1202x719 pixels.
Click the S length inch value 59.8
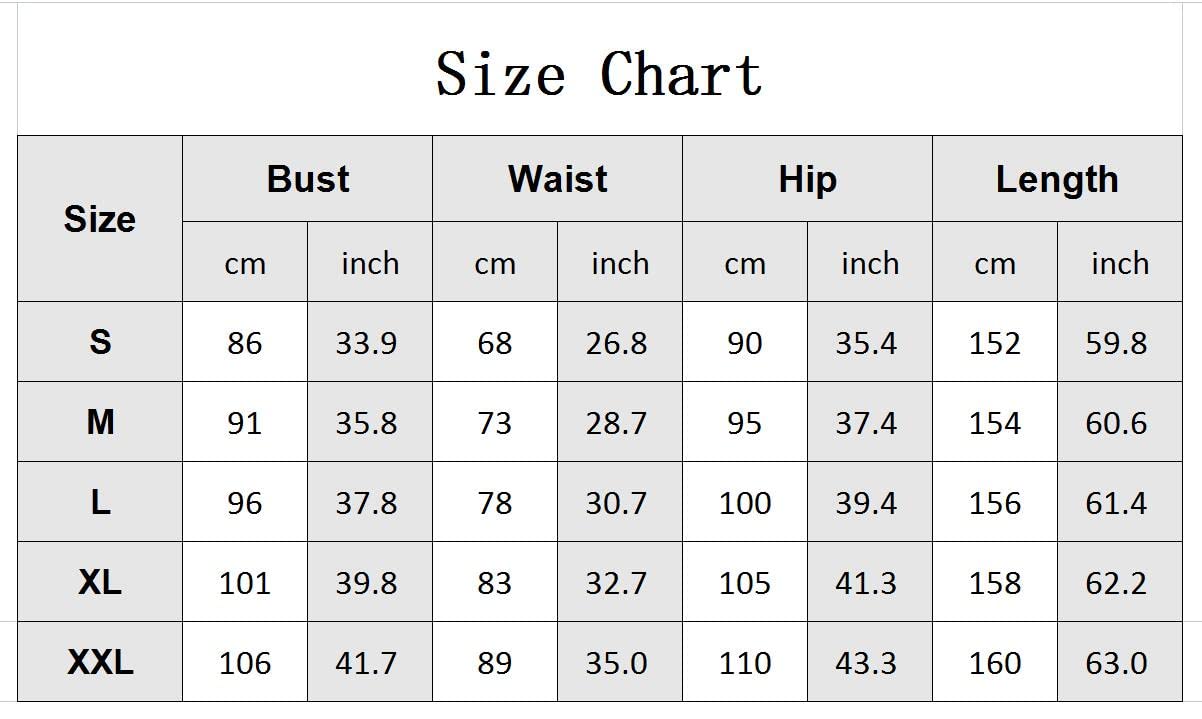[1116, 343]
